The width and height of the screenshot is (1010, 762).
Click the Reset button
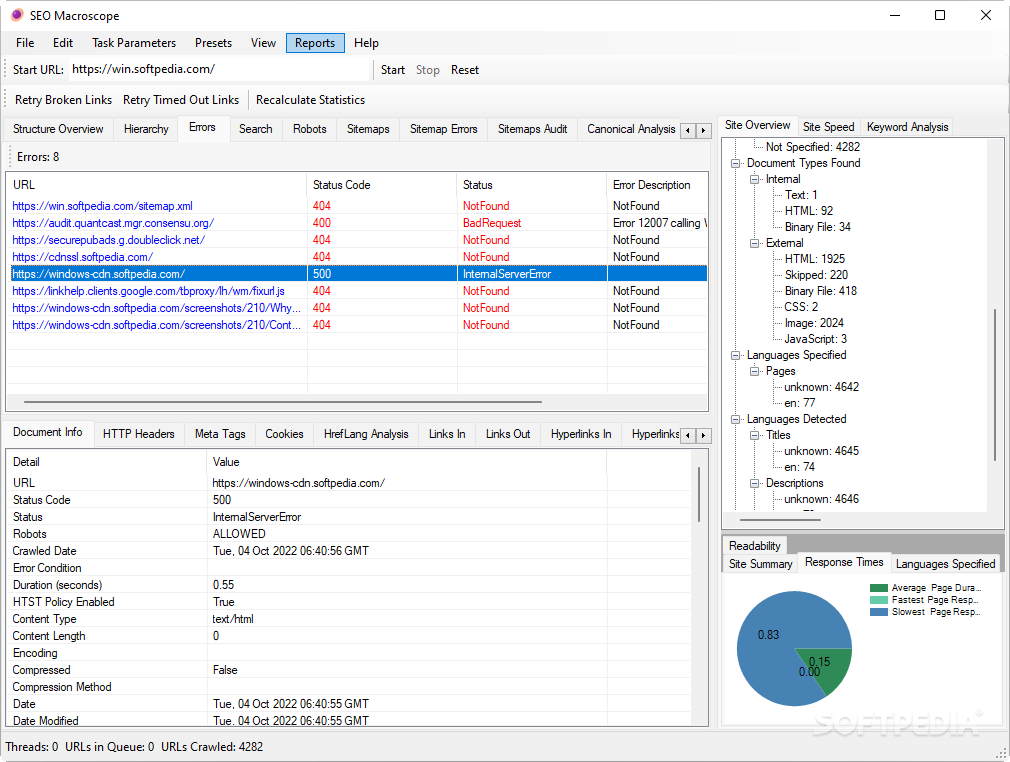coord(465,70)
